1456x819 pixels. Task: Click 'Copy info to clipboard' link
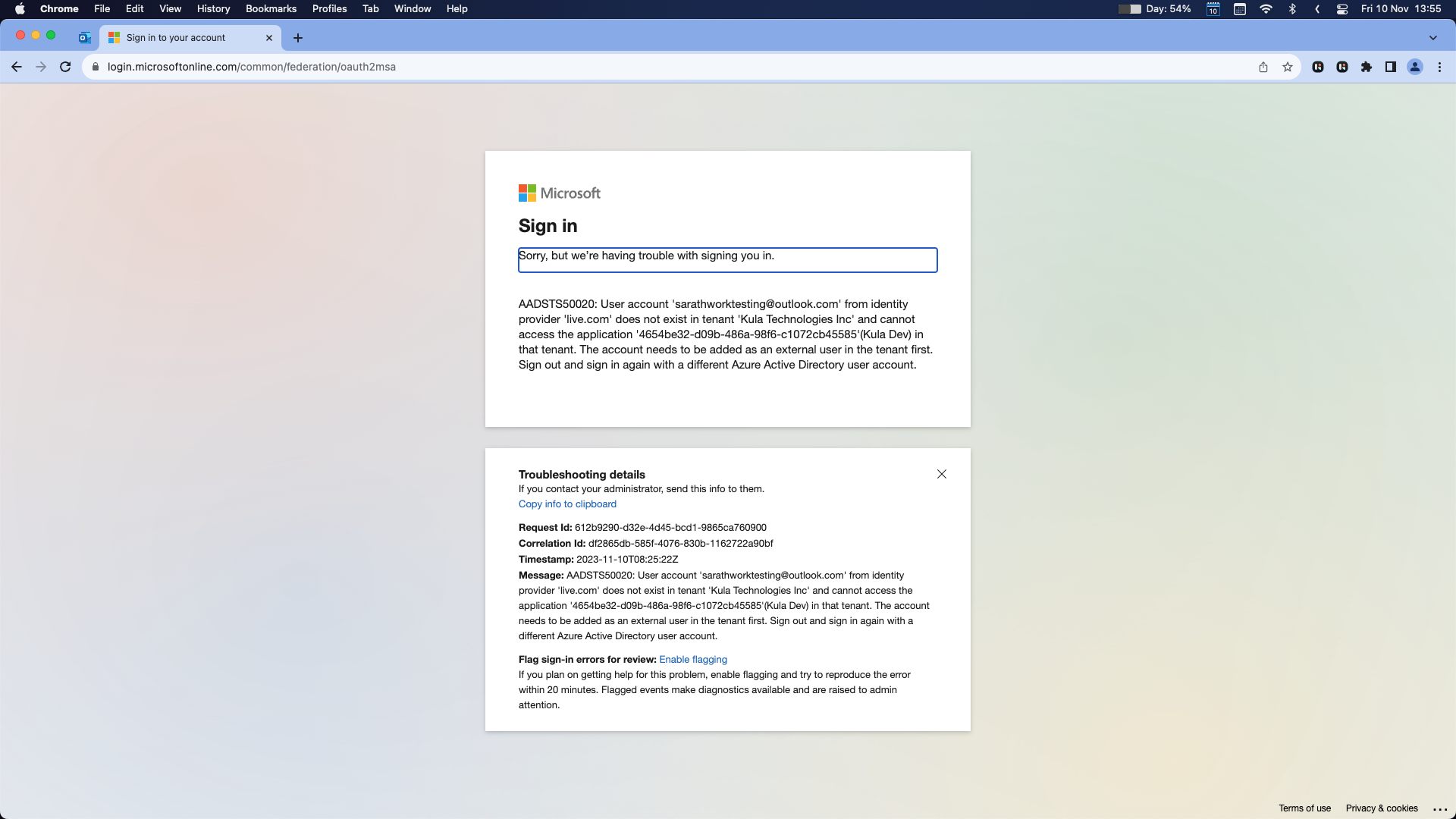pos(567,504)
